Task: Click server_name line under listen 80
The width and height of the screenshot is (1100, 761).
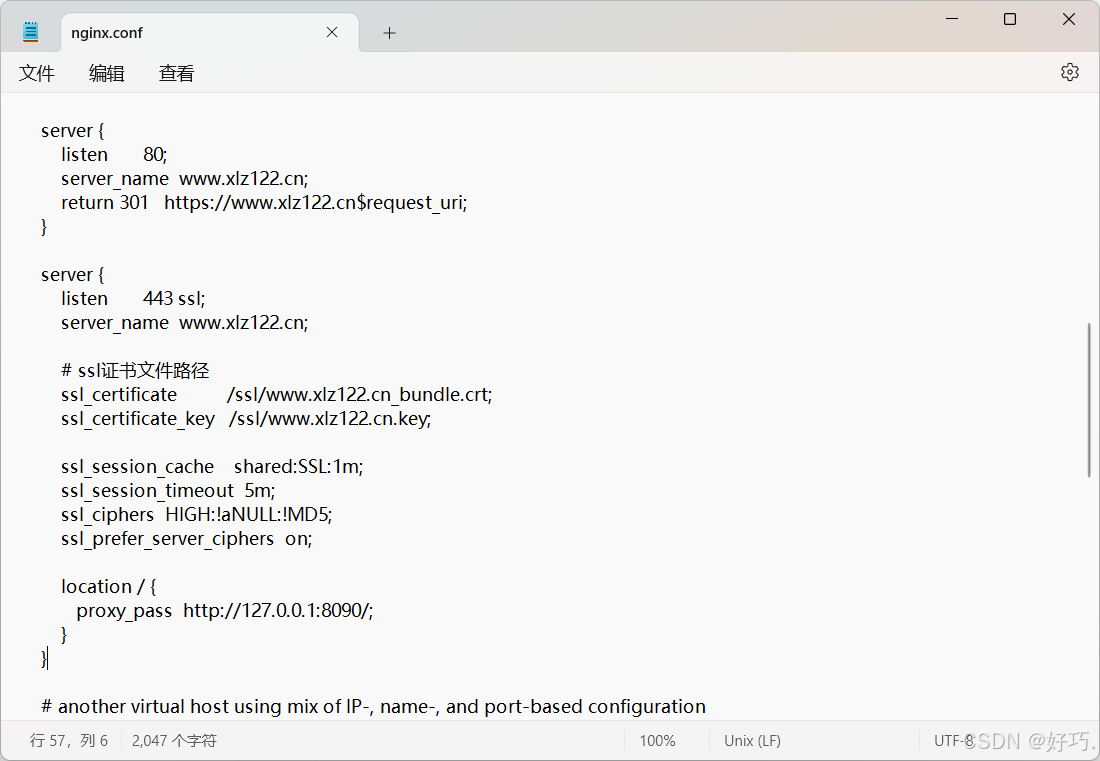Action: point(185,179)
